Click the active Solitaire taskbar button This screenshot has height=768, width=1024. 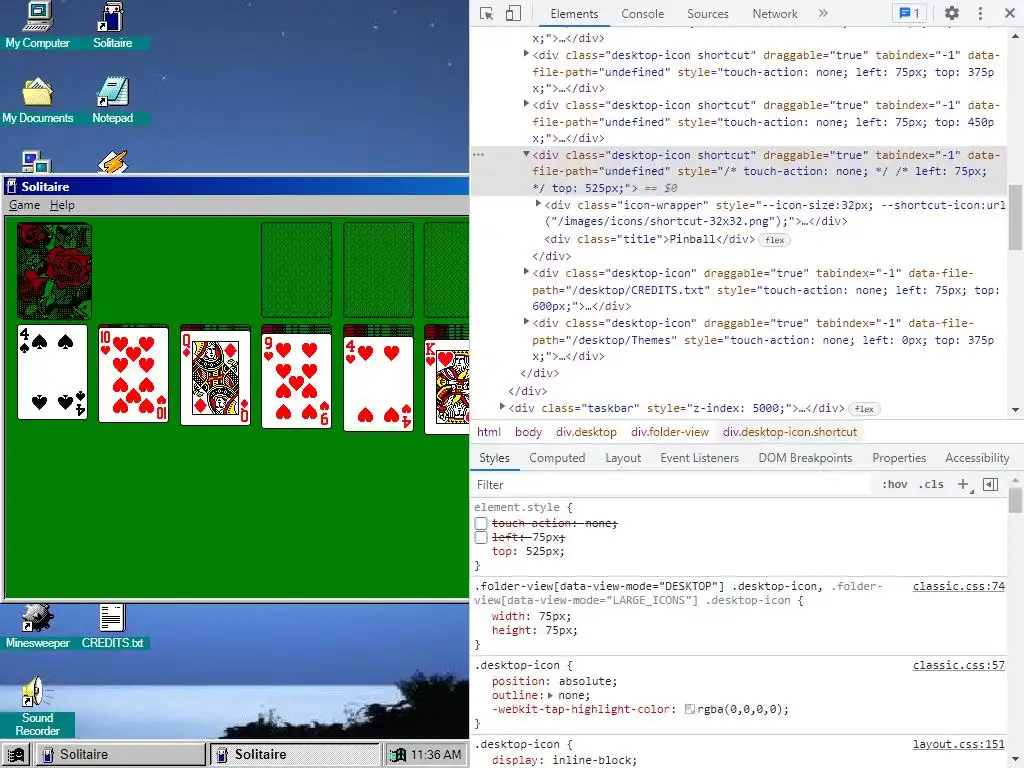pos(295,755)
